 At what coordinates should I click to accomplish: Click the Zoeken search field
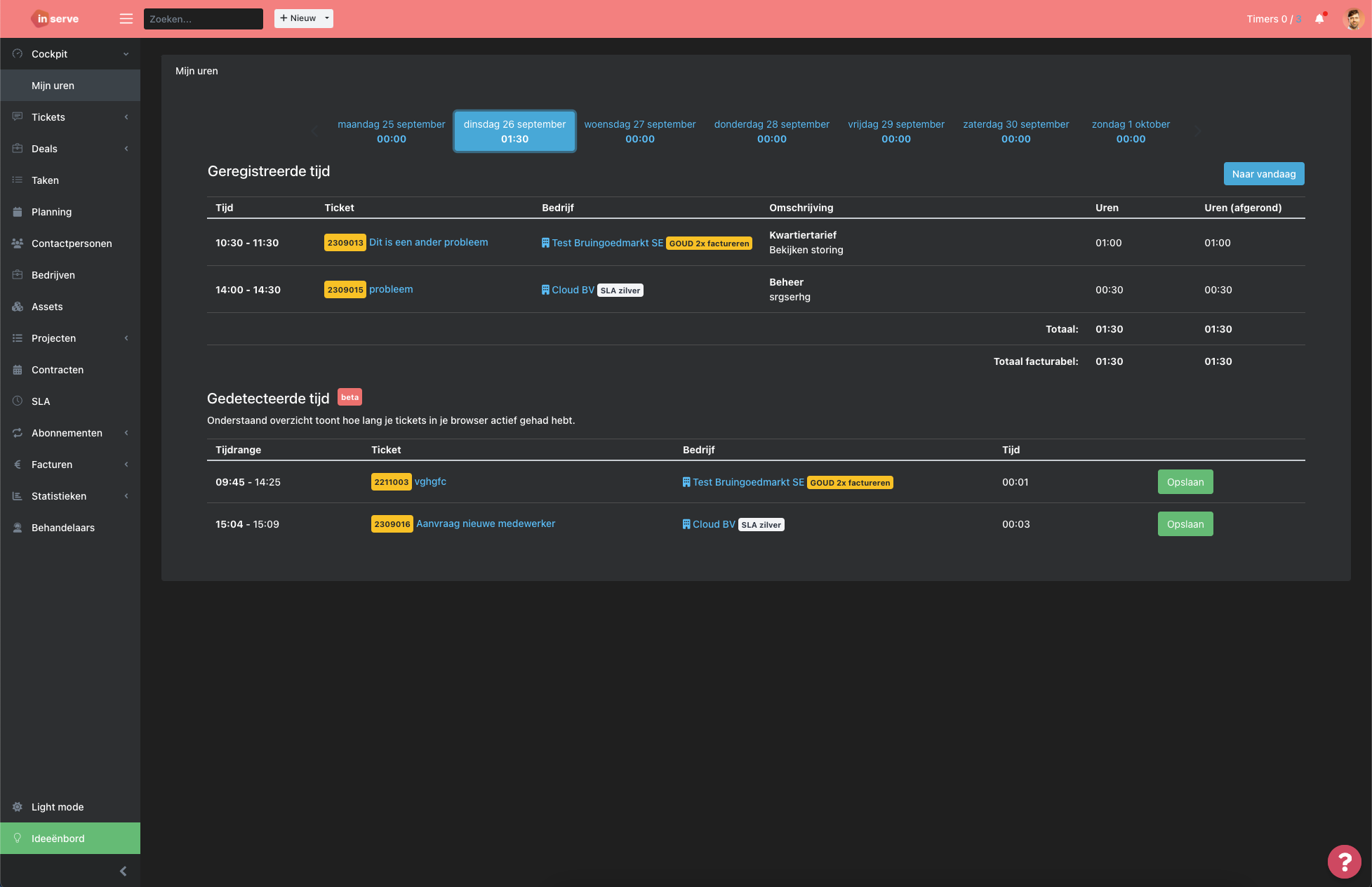tap(203, 19)
